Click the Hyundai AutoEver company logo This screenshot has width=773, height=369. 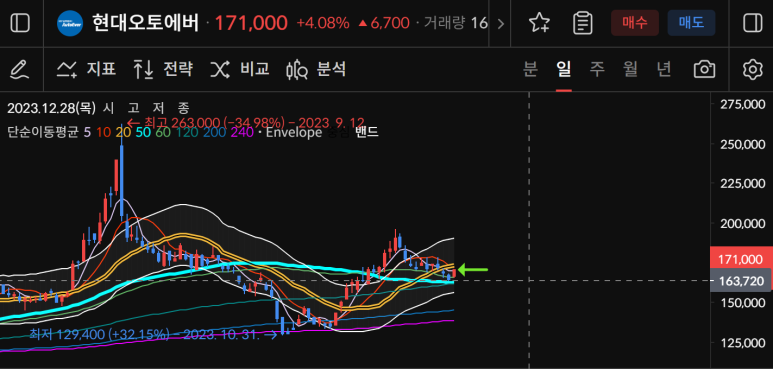point(70,23)
